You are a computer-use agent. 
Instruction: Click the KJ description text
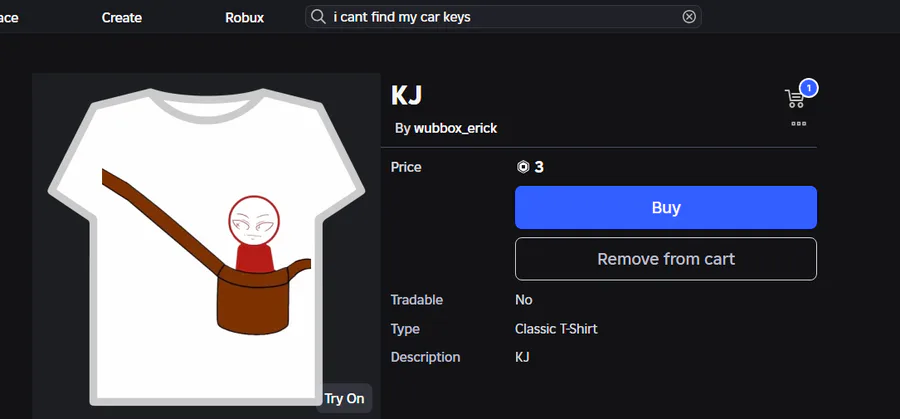pyautogui.click(x=522, y=357)
